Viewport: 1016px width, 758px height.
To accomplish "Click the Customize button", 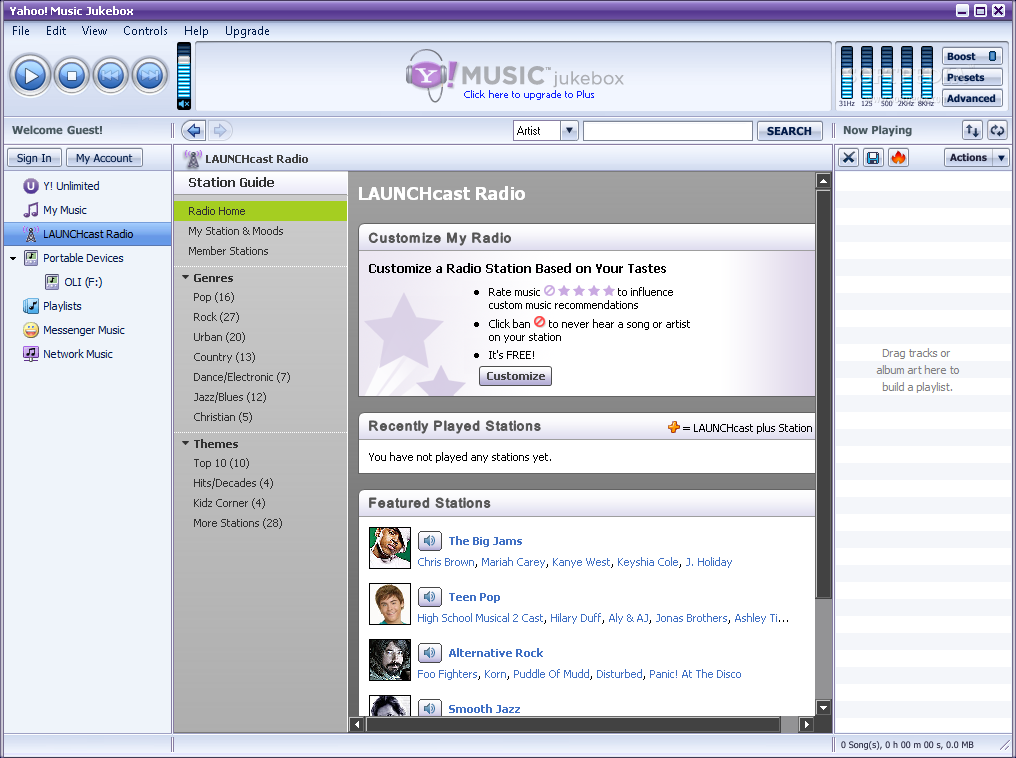I will (516, 376).
